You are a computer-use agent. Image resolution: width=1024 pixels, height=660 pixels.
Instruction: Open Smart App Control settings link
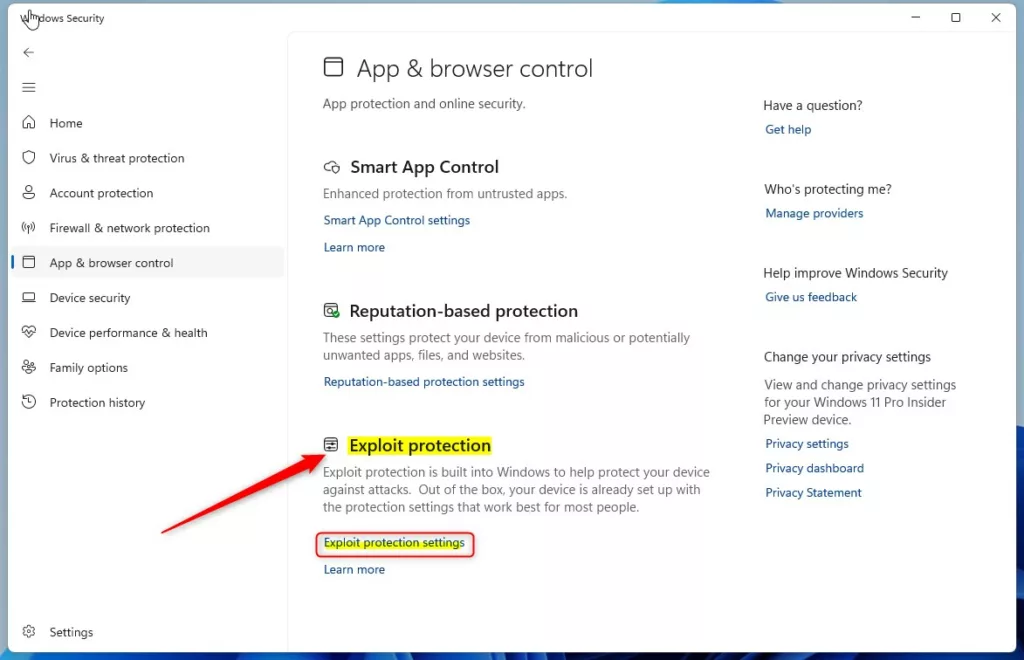point(396,220)
